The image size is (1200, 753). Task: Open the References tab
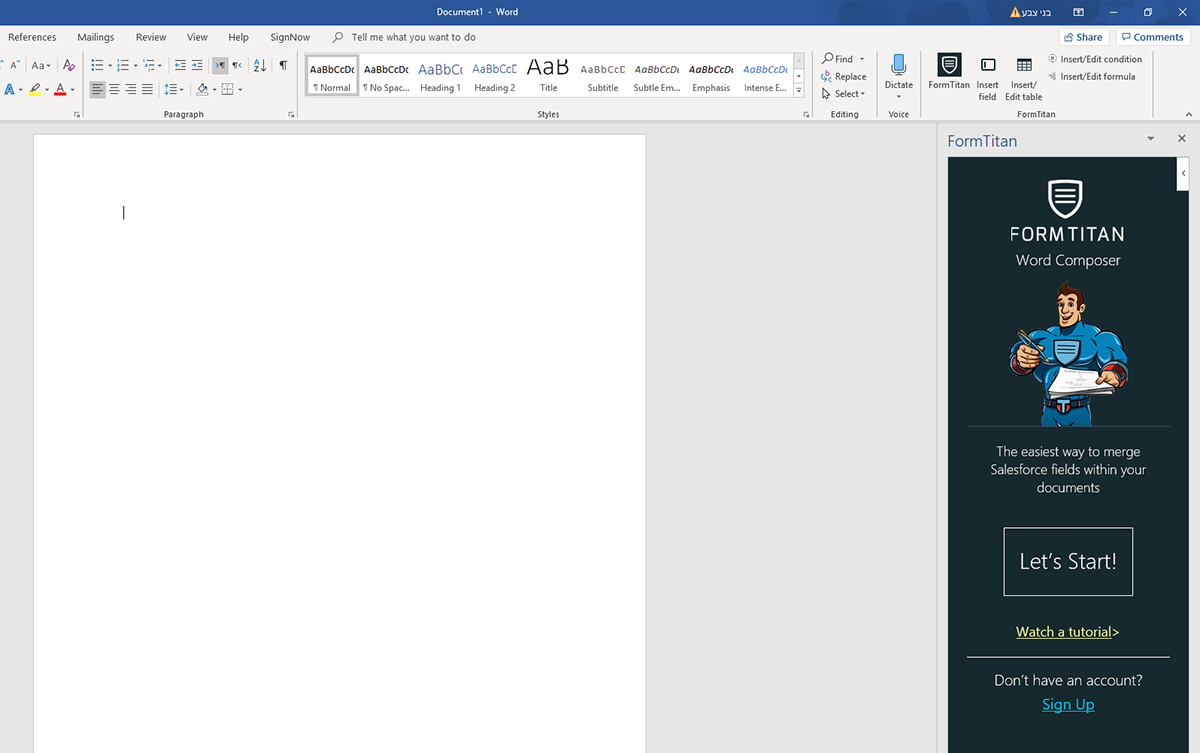coord(32,37)
